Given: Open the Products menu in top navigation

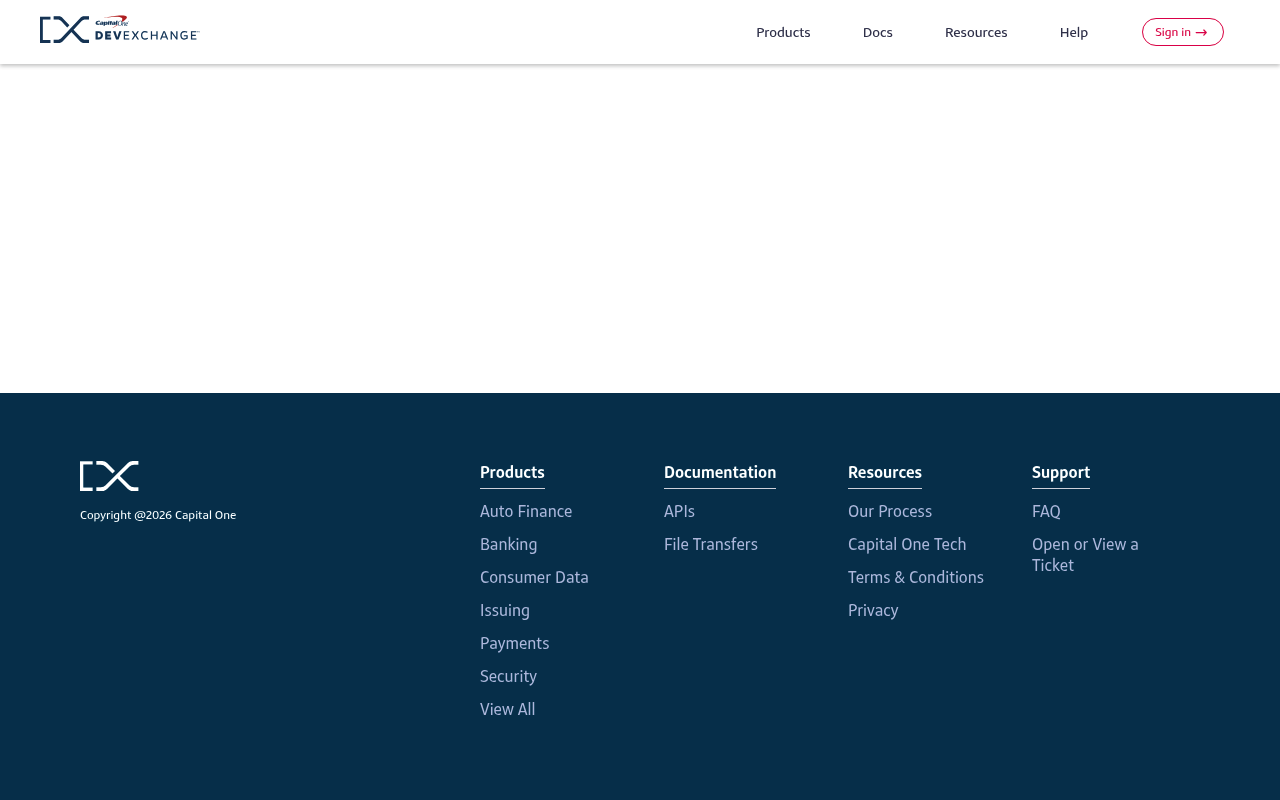Looking at the screenshot, I should (x=783, y=32).
